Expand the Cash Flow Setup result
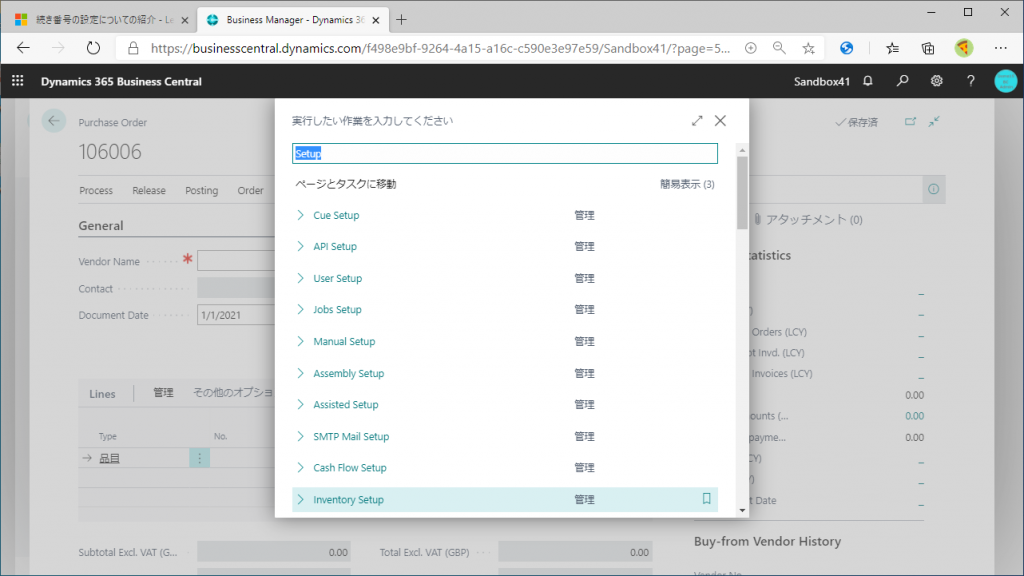This screenshot has height=576, width=1024. click(300, 468)
